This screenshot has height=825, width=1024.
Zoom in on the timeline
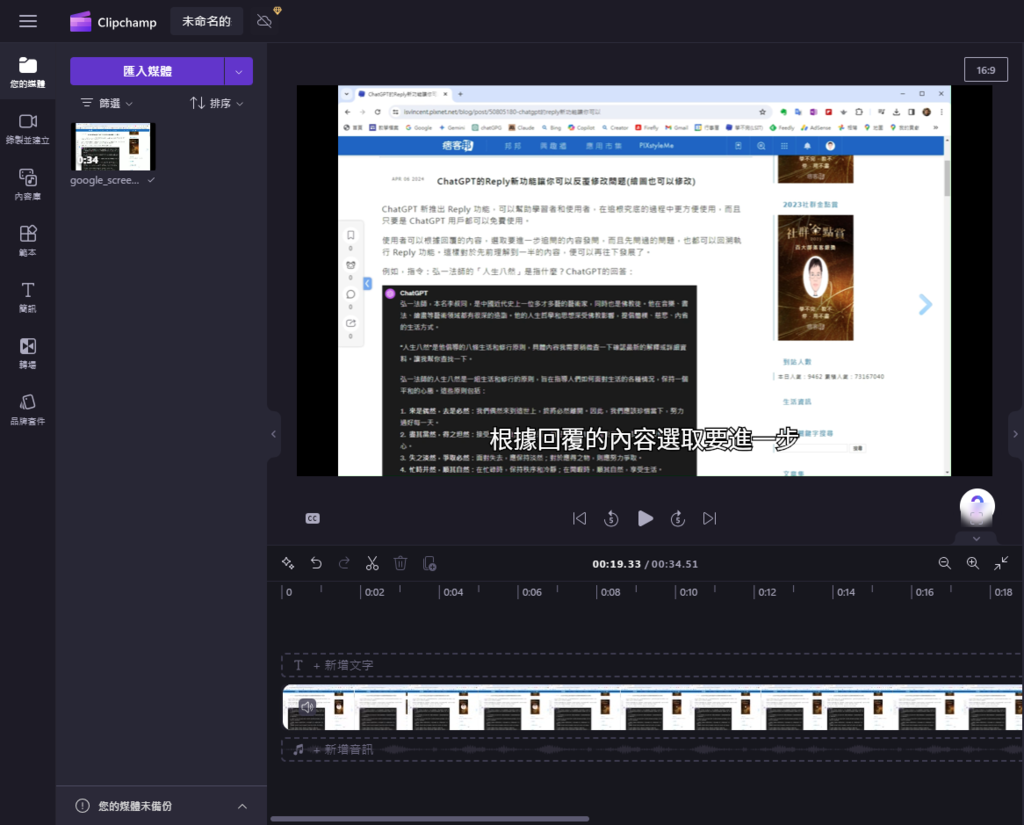click(x=972, y=563)
